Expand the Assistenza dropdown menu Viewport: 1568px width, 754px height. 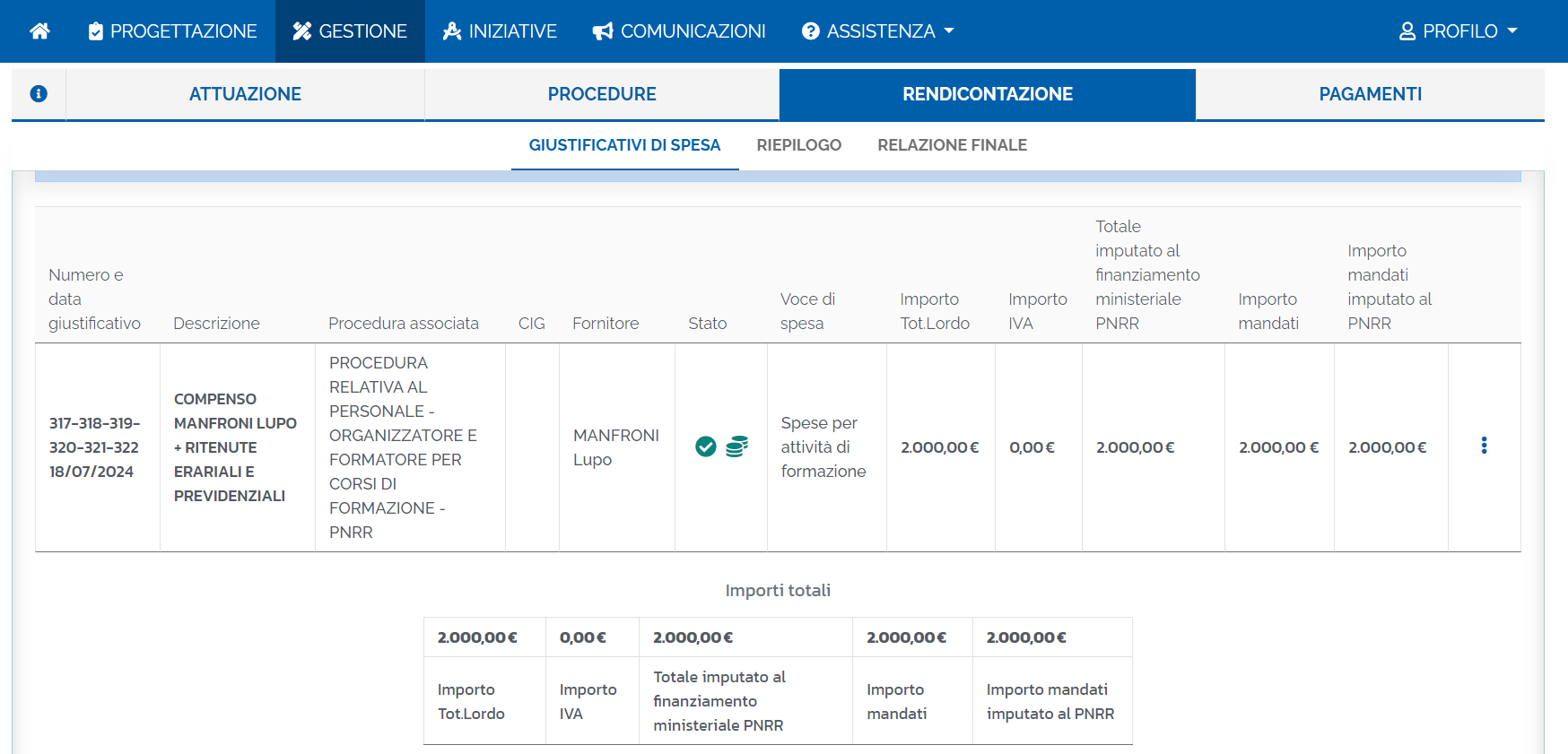[x=877, y=31]
